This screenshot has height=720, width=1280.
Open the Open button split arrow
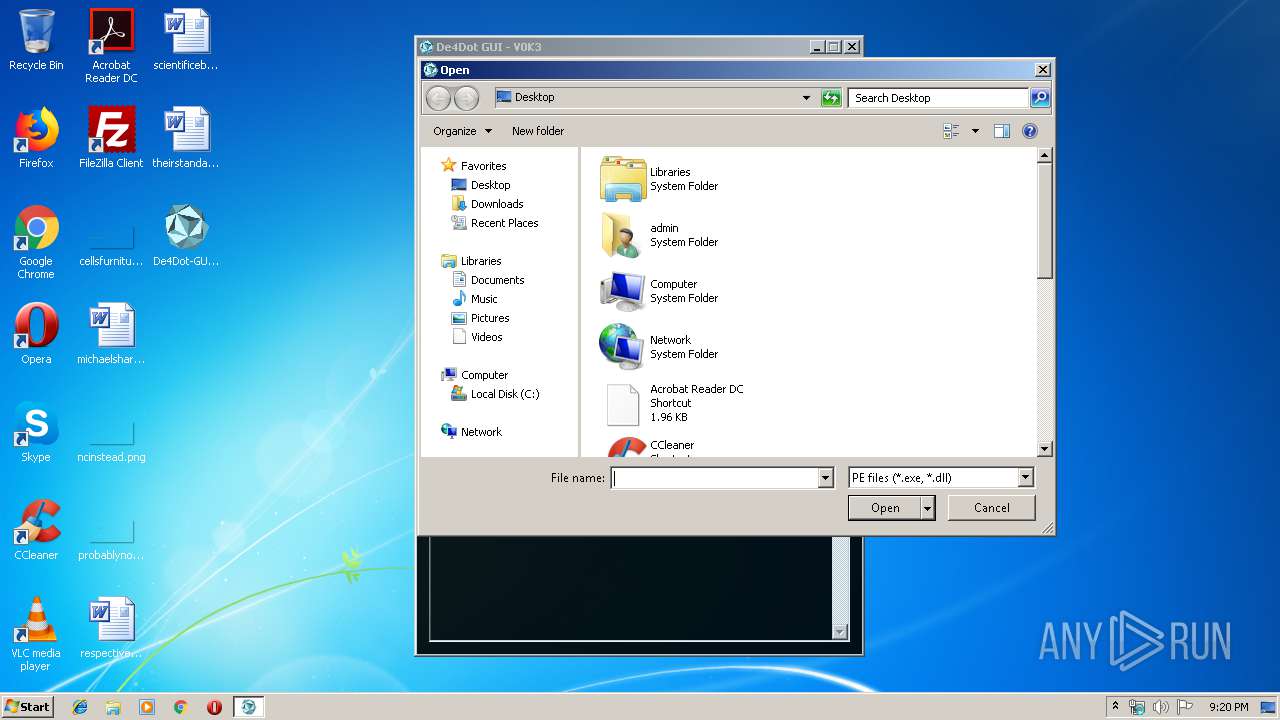coord(928,508)
